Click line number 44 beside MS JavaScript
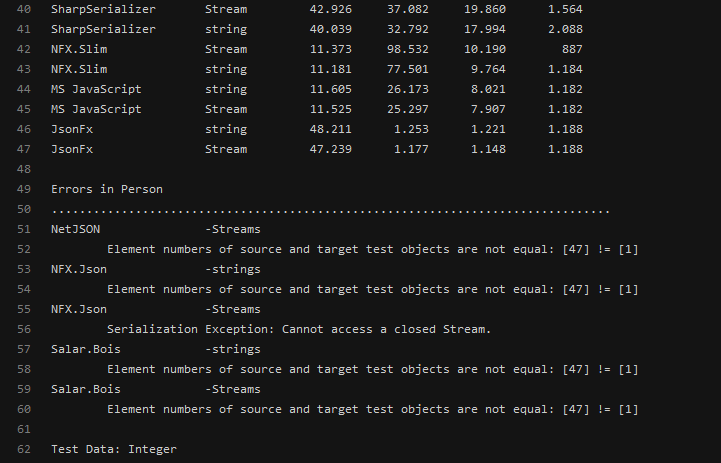The image size is (721, 463). 25,89
